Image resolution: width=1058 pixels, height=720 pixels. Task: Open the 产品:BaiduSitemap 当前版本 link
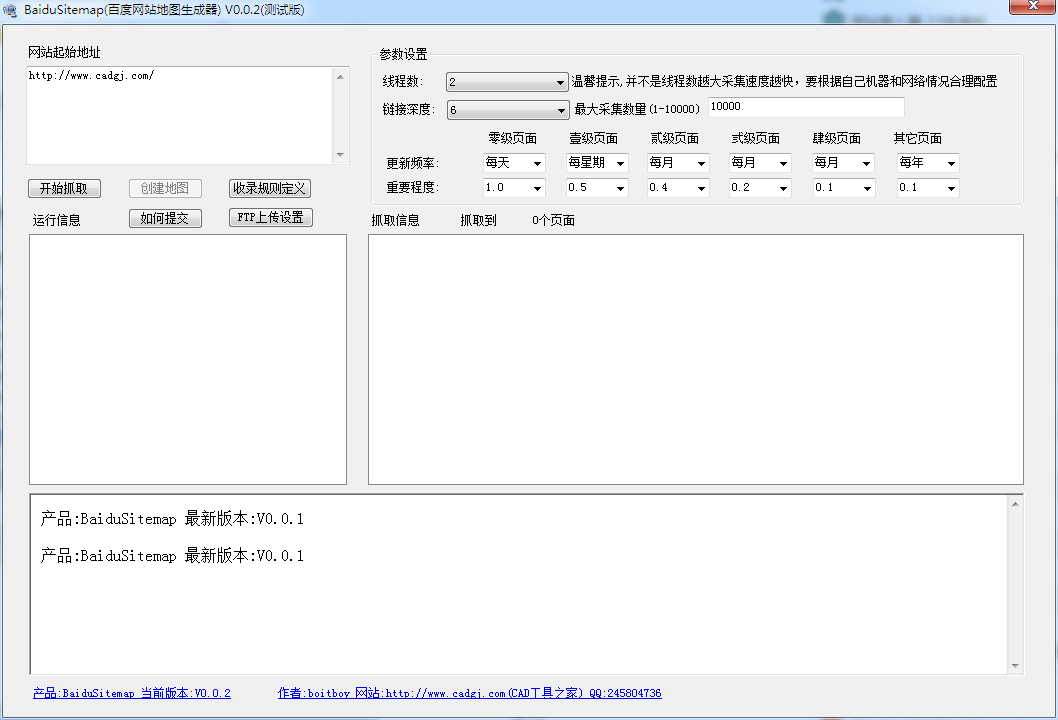132,693
